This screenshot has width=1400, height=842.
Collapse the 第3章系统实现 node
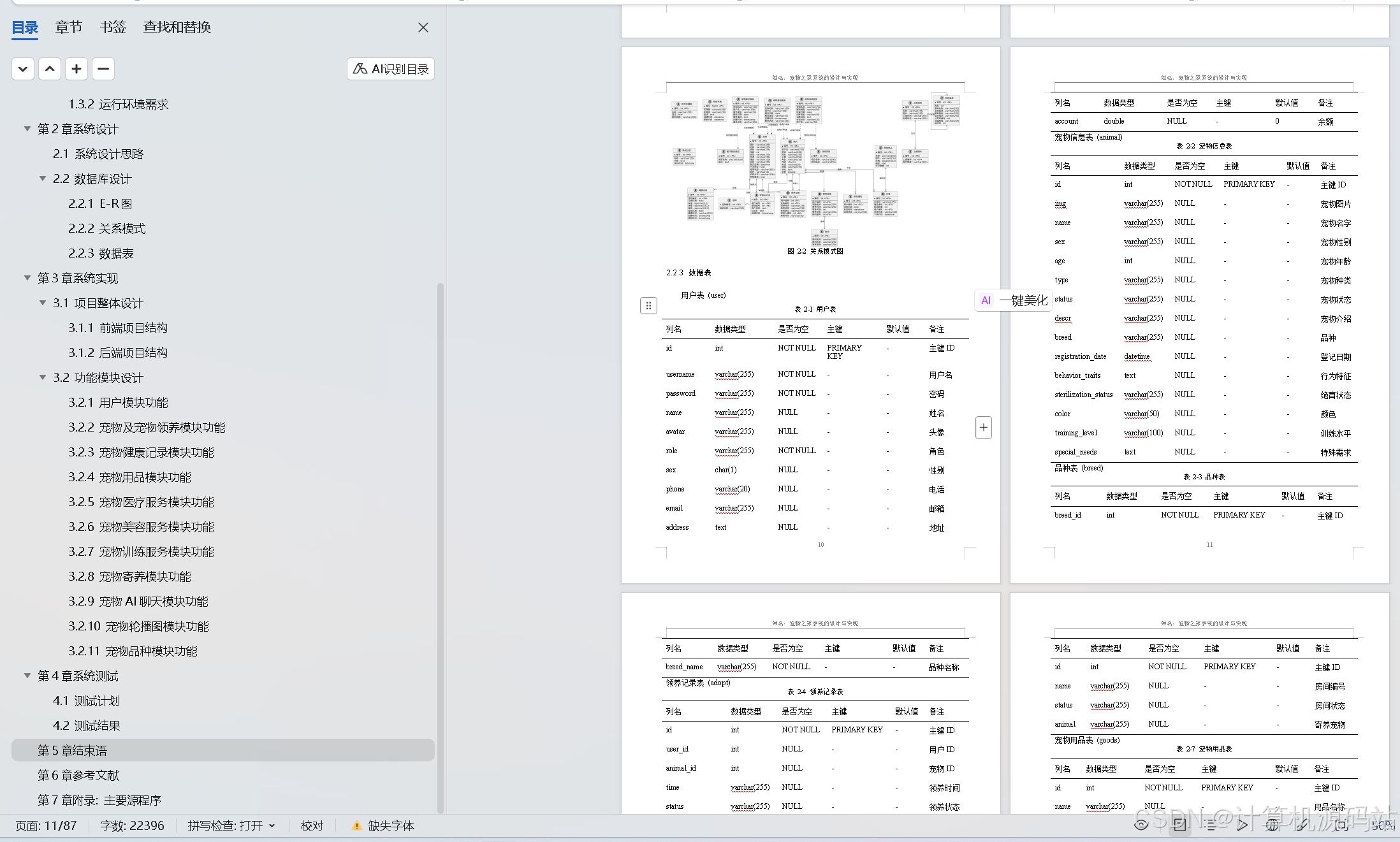pos(27,278)
